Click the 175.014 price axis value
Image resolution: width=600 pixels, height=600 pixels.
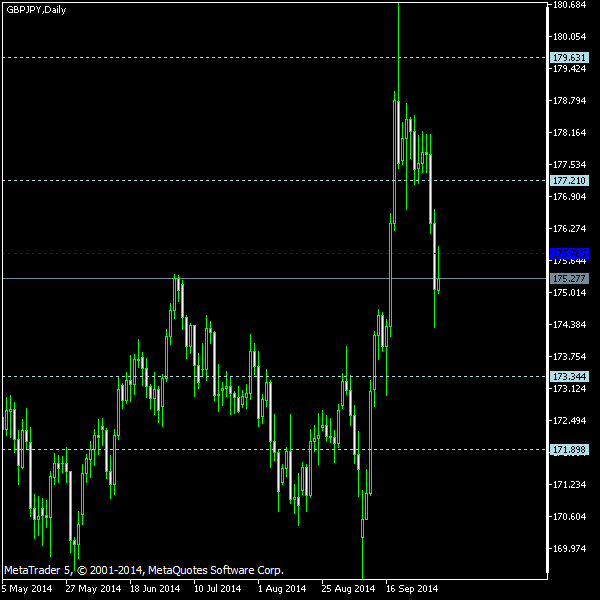pos(569,293)
